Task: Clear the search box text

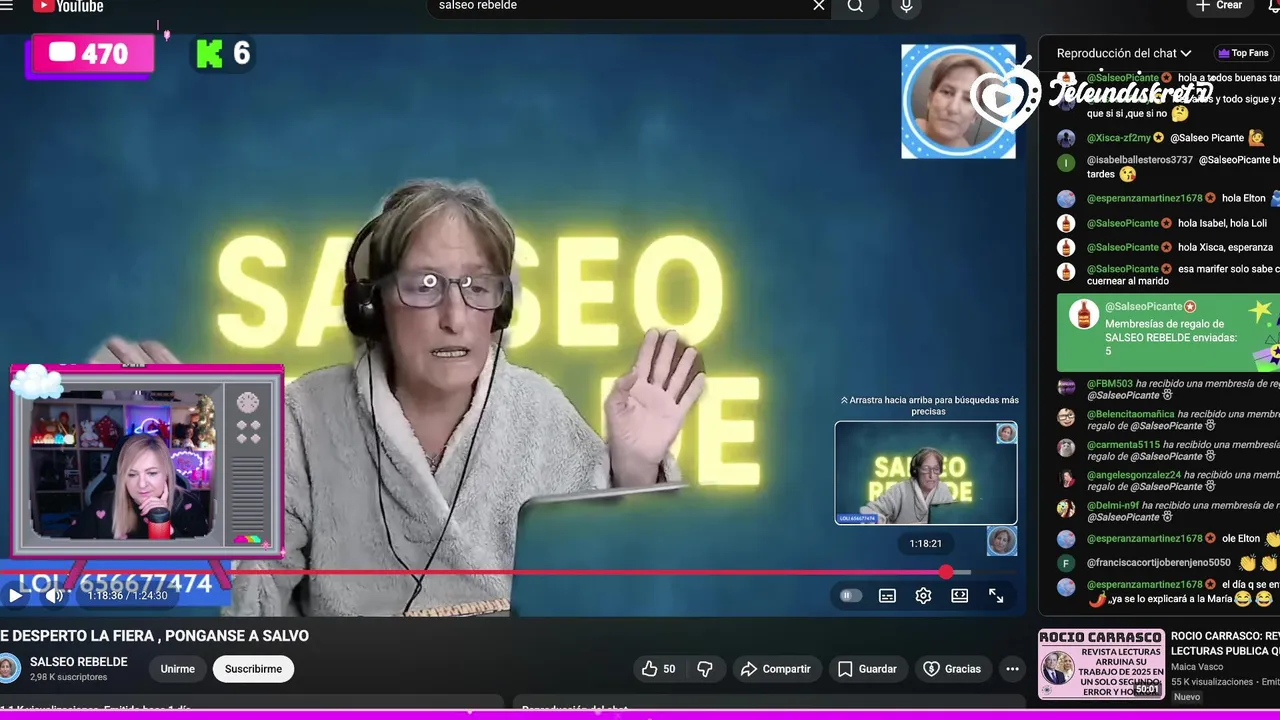Action: [819, 6]
